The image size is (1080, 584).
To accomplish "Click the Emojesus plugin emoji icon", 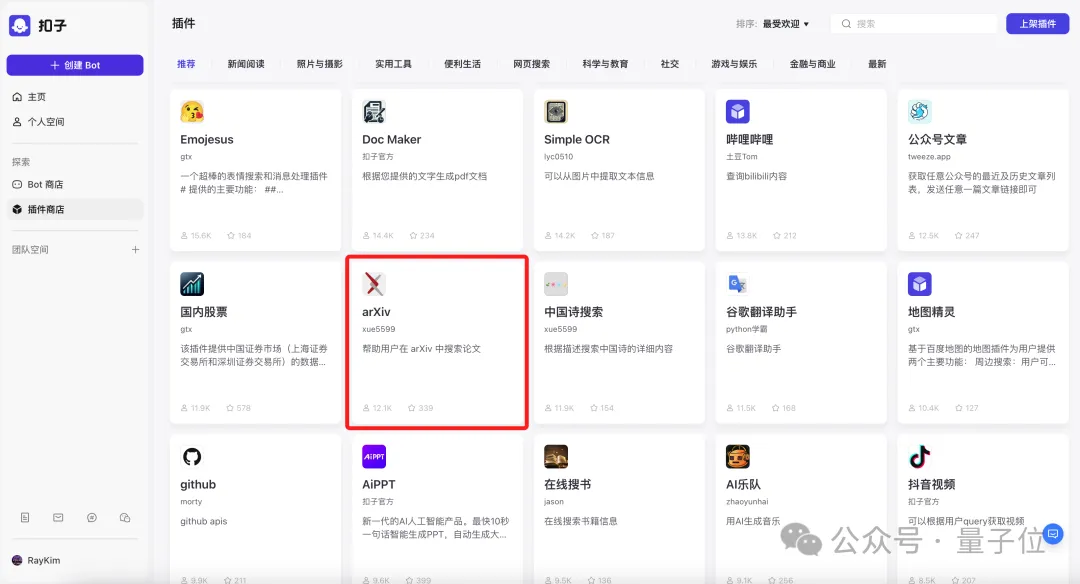I will (192, 112).
